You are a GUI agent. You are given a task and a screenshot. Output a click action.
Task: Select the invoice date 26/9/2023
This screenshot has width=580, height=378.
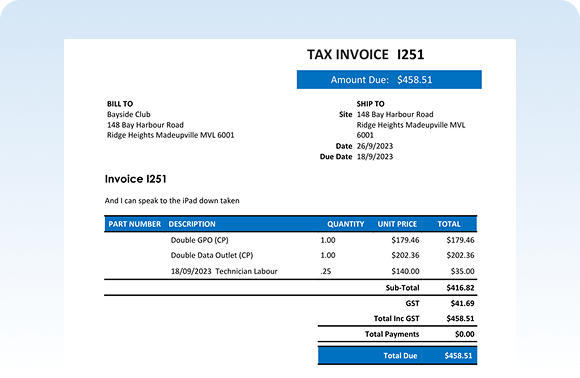coord(375,146)
